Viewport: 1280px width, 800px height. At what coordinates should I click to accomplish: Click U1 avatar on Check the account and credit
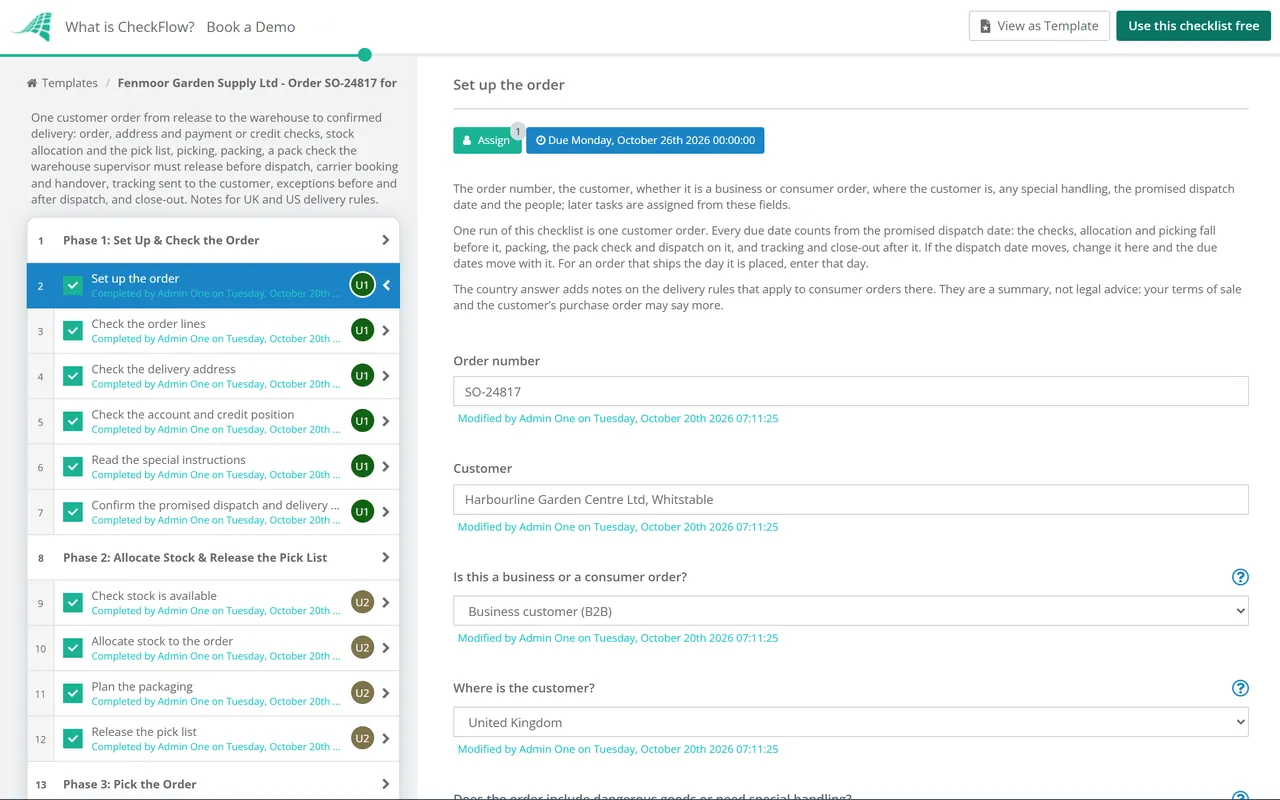(362, 421)
